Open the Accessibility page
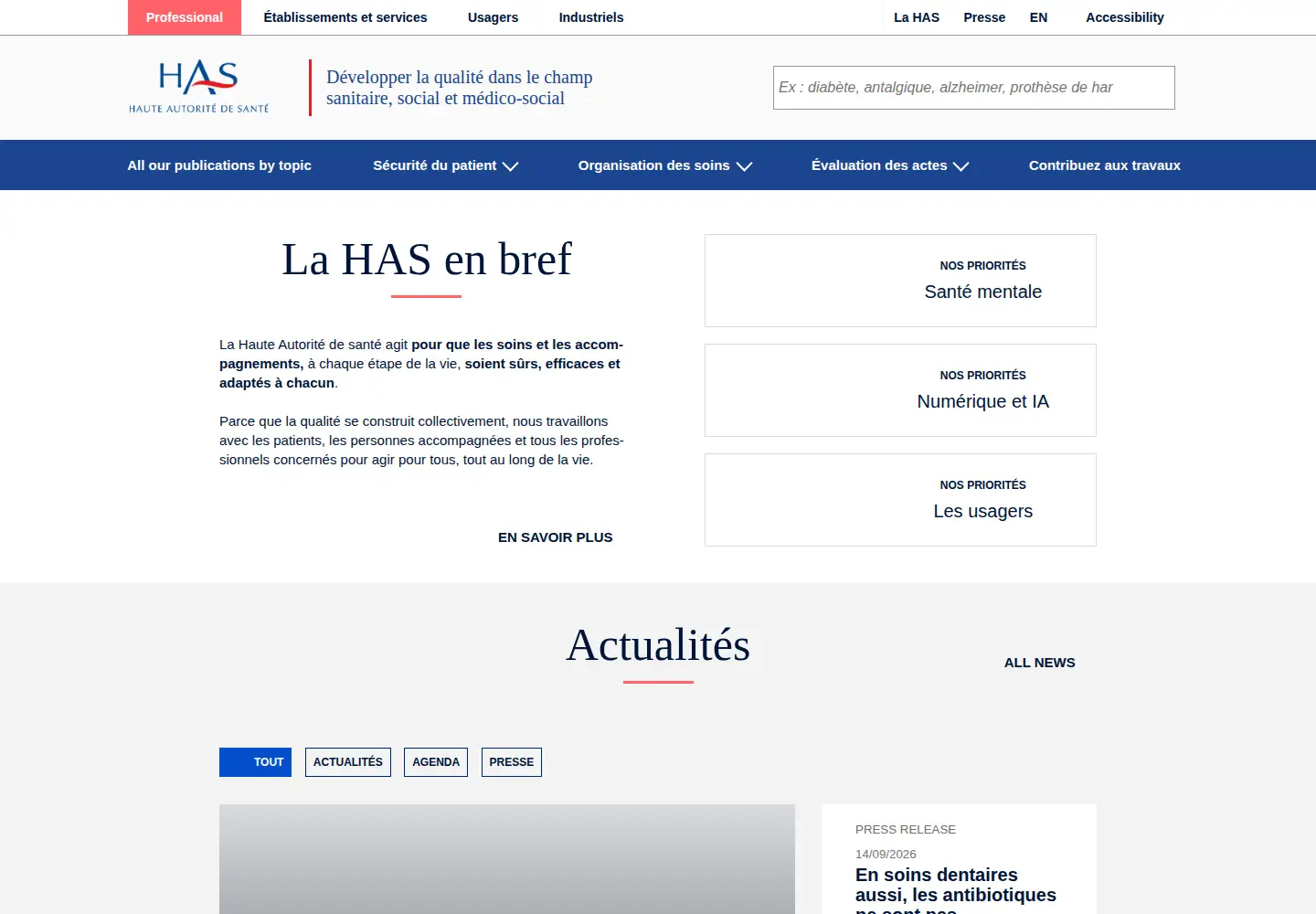The width and height of the screenshot is (1316, 914). [x=1125, y=17]
